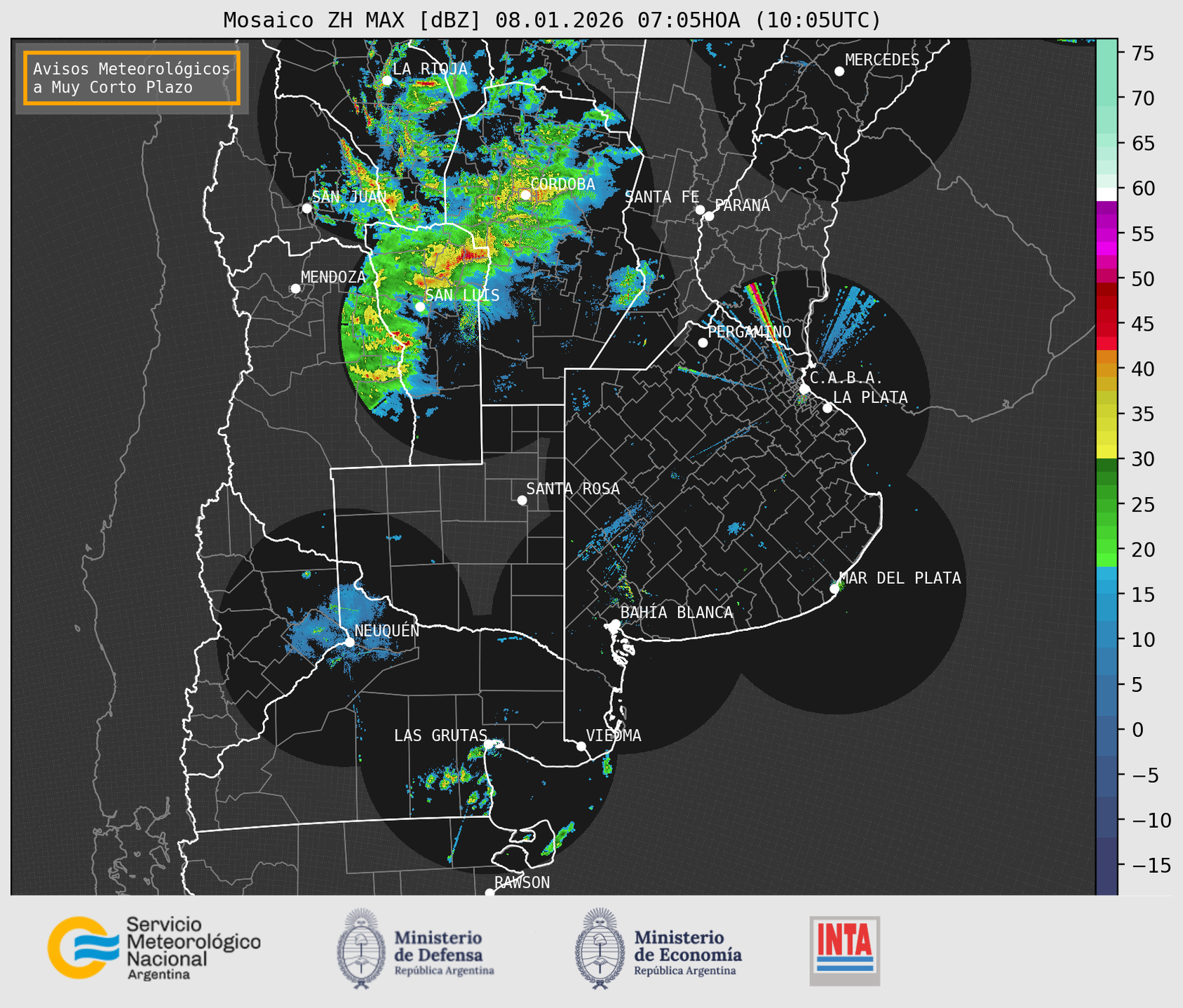The image size is (1183, 1008).
Task: Click the SANTA FE city label
Action: pos(662,197)
